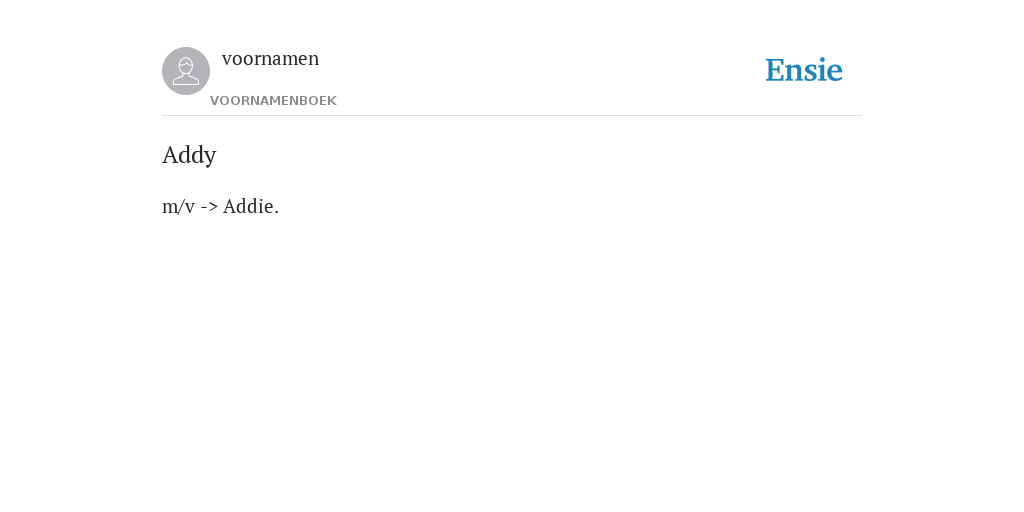1024x512 pixels.
Task: Click the '->' arrow in the definition
Action: click(209, 207)
